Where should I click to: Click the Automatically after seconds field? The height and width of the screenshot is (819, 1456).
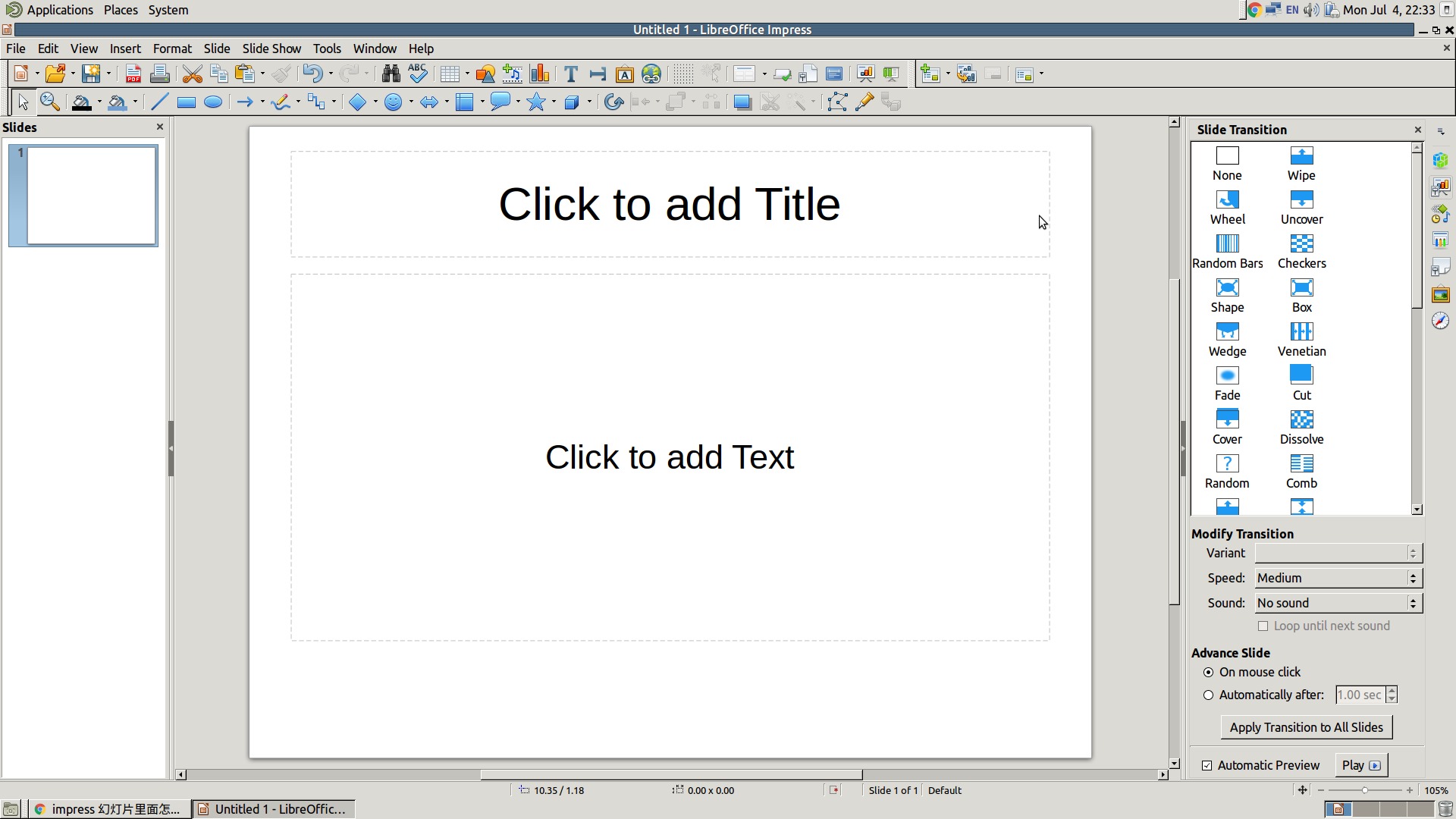coord(1360,695)
